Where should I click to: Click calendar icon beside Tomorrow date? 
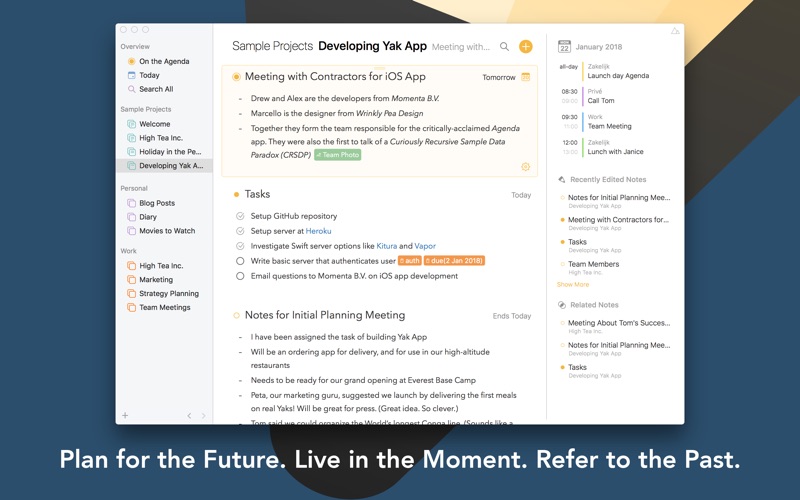[x=526, y=77]
